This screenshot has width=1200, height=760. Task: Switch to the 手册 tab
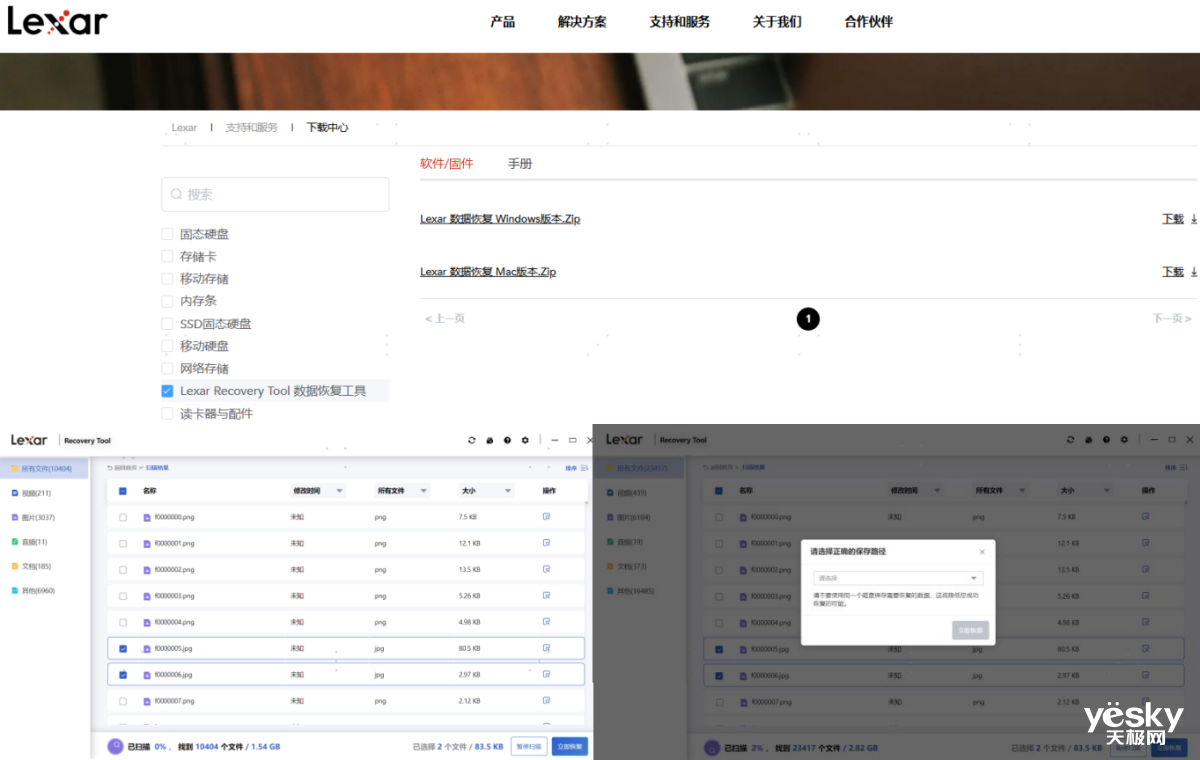pos(520,164)
